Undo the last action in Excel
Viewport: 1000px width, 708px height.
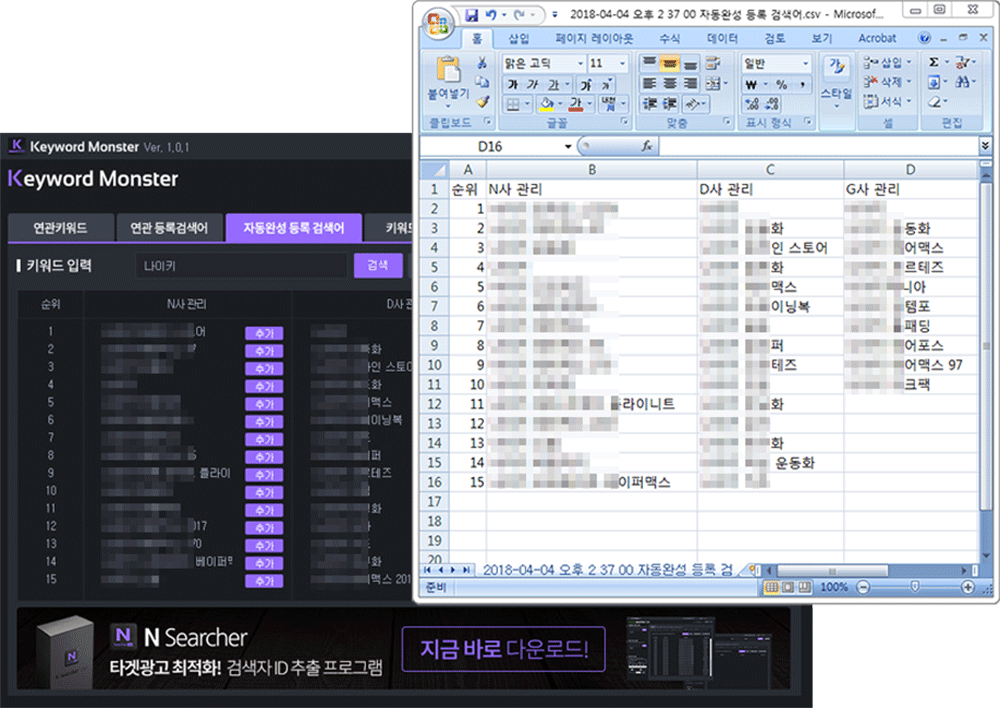490,14
